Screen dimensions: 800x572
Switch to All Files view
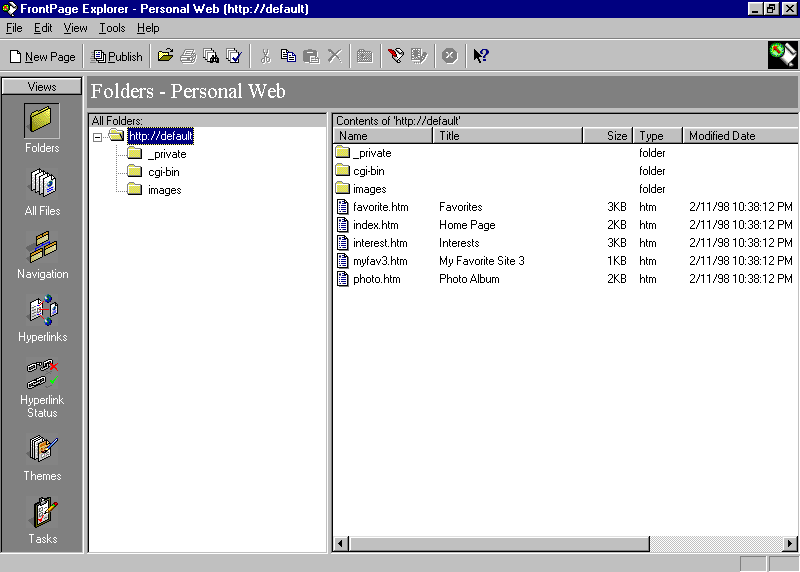42,192
